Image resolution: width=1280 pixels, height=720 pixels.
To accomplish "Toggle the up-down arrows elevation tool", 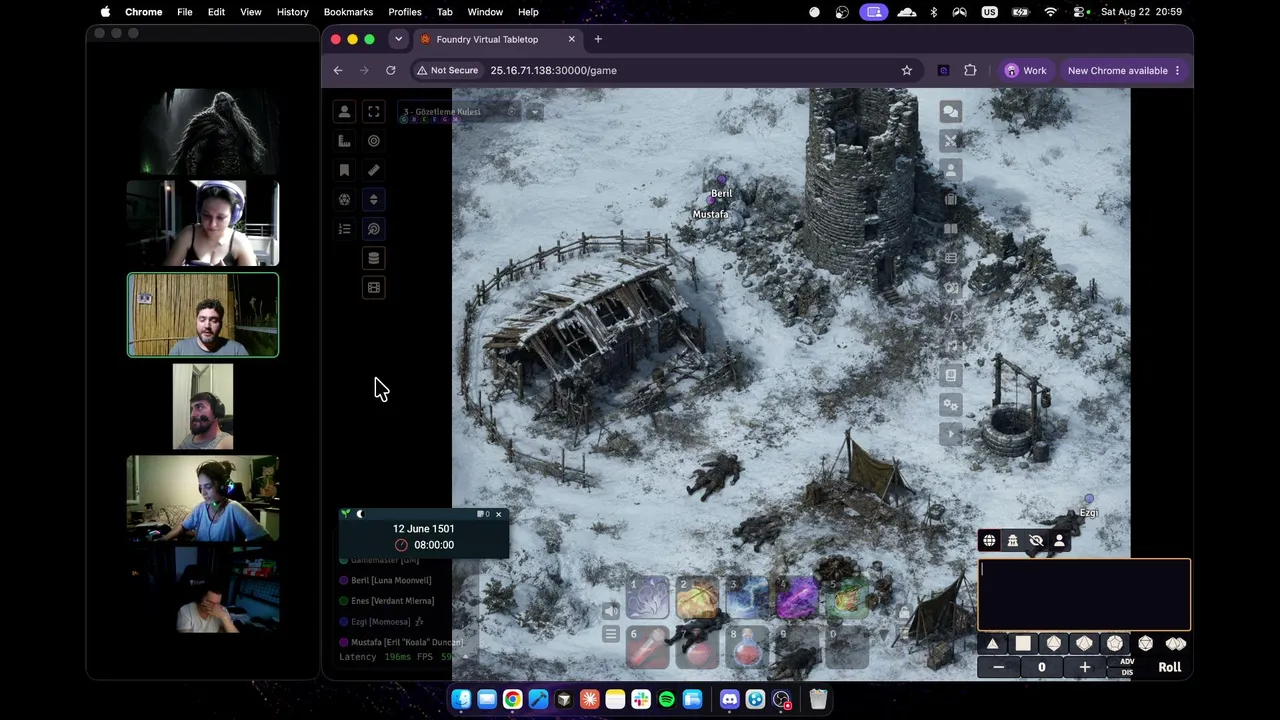I will pyautogui.click(x=374, y=200).
